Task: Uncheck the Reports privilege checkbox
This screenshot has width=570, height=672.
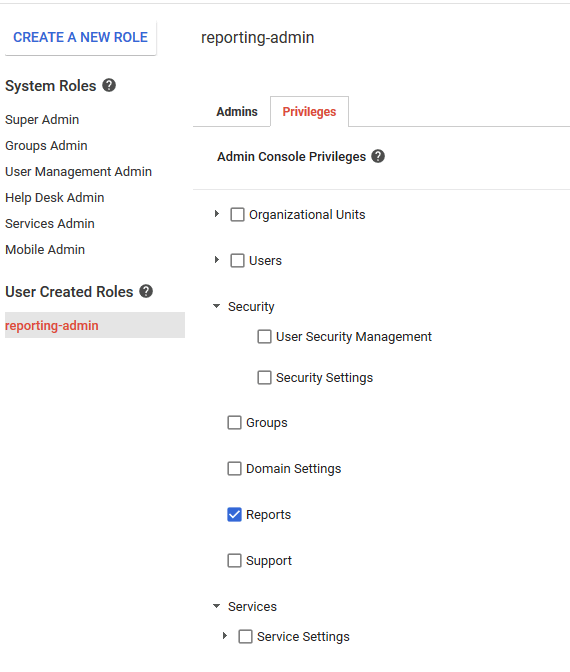Action: pos(234,514)
